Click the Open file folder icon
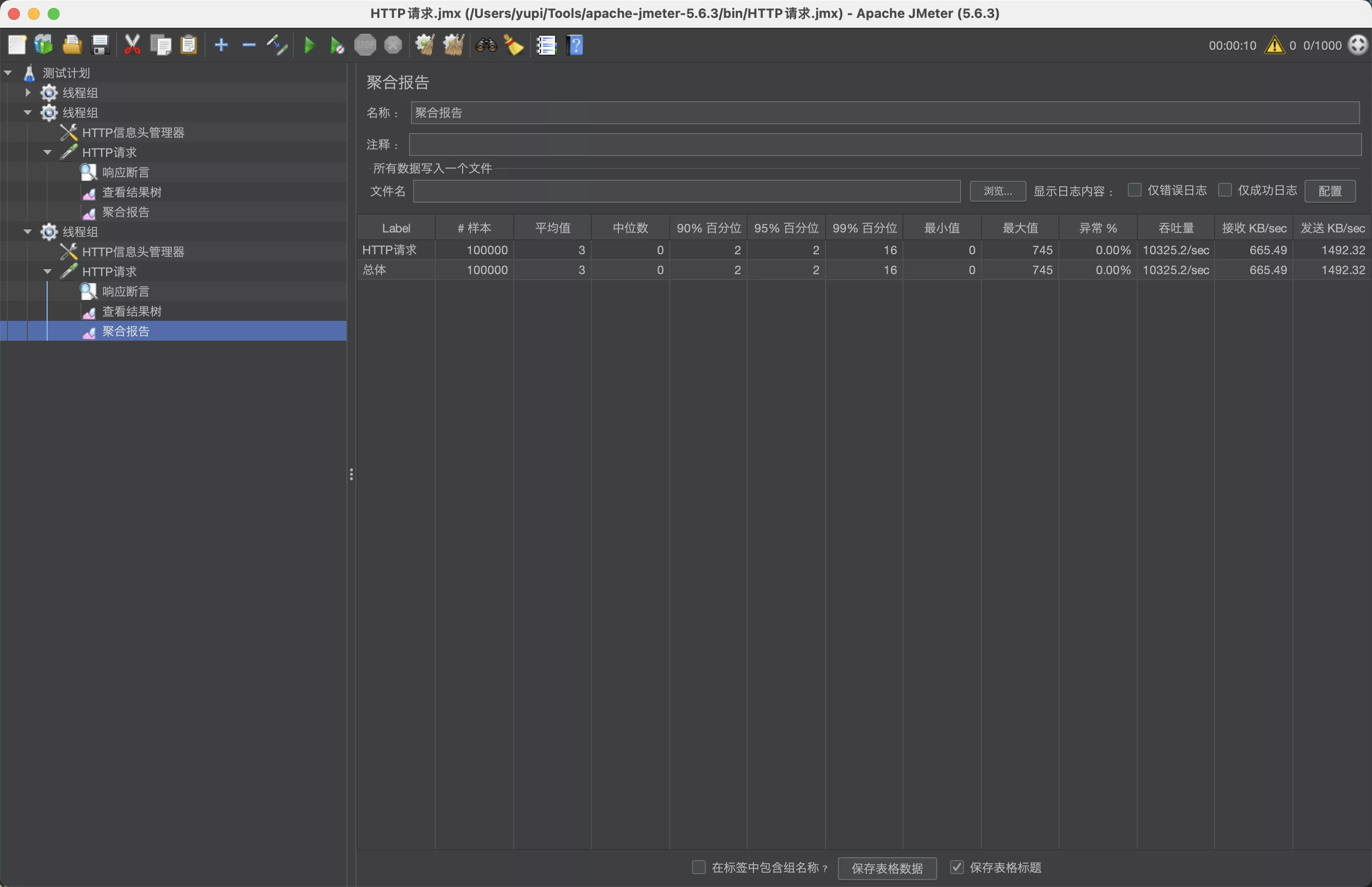The image size is (1372, 887). [x=72, y=45]
